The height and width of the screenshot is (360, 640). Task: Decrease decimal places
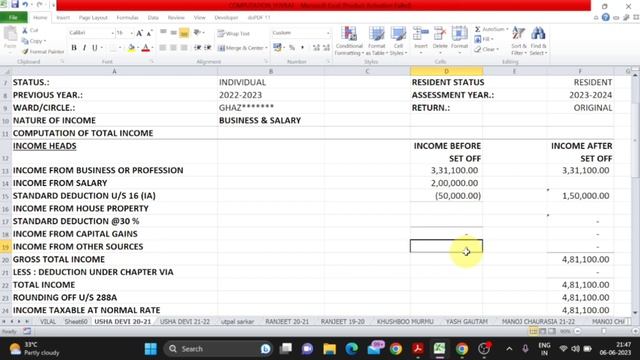pyautogui.click(x=326, y=48)
